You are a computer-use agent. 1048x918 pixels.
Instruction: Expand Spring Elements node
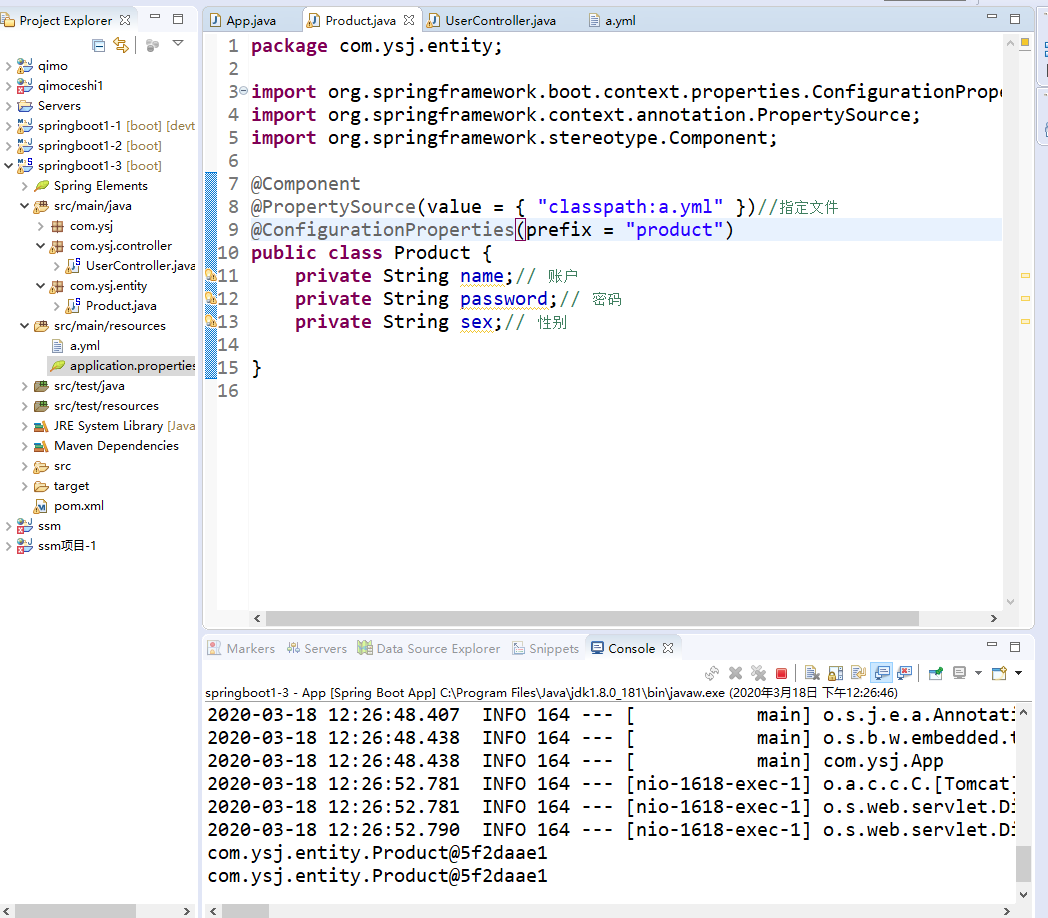tap(24, 186)
